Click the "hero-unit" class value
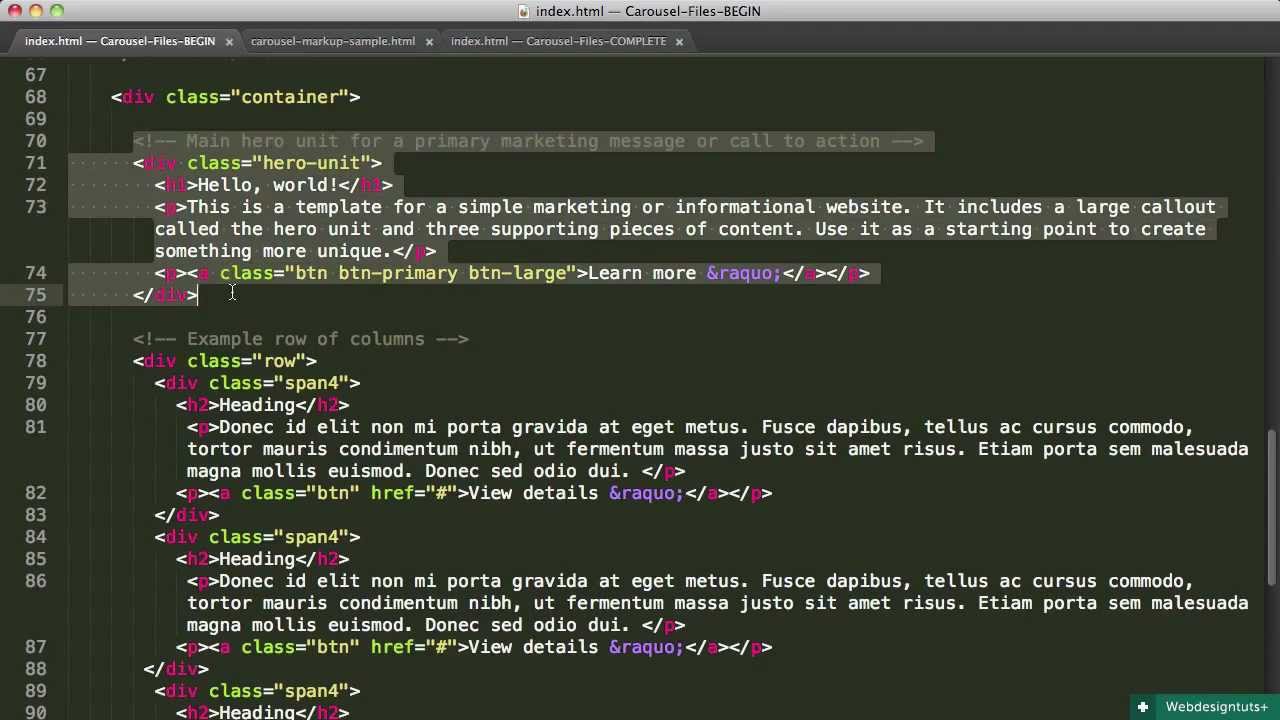 311,163
